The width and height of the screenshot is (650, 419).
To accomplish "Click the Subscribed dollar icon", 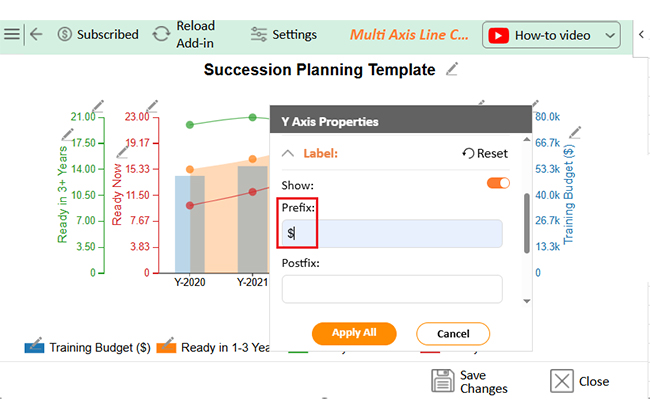I will click(65, 34).
